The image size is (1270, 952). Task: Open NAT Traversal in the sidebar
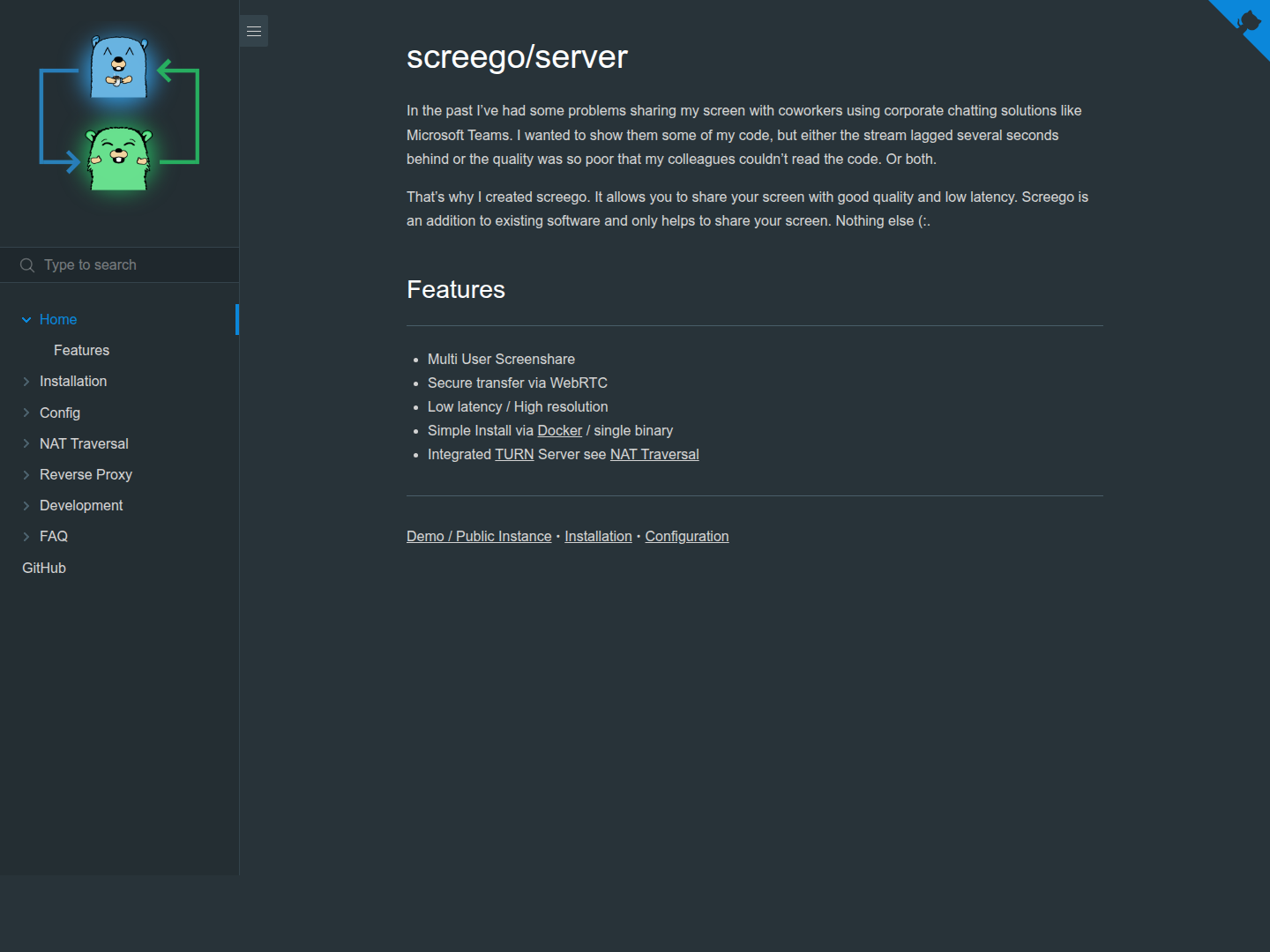pyautogui.click(x=84, y=443)
